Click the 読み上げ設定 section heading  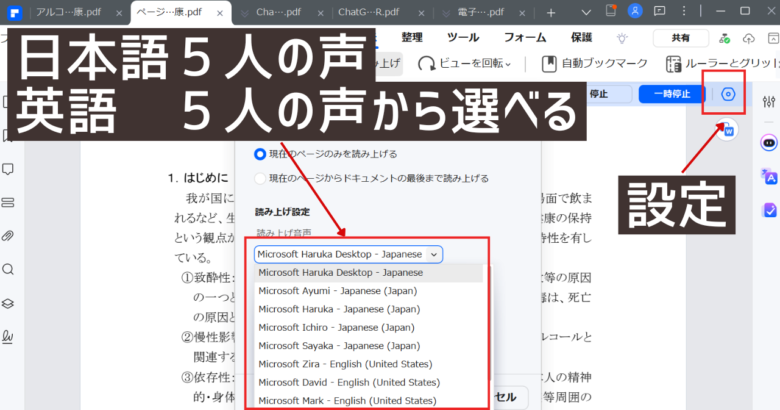point(283,212)
